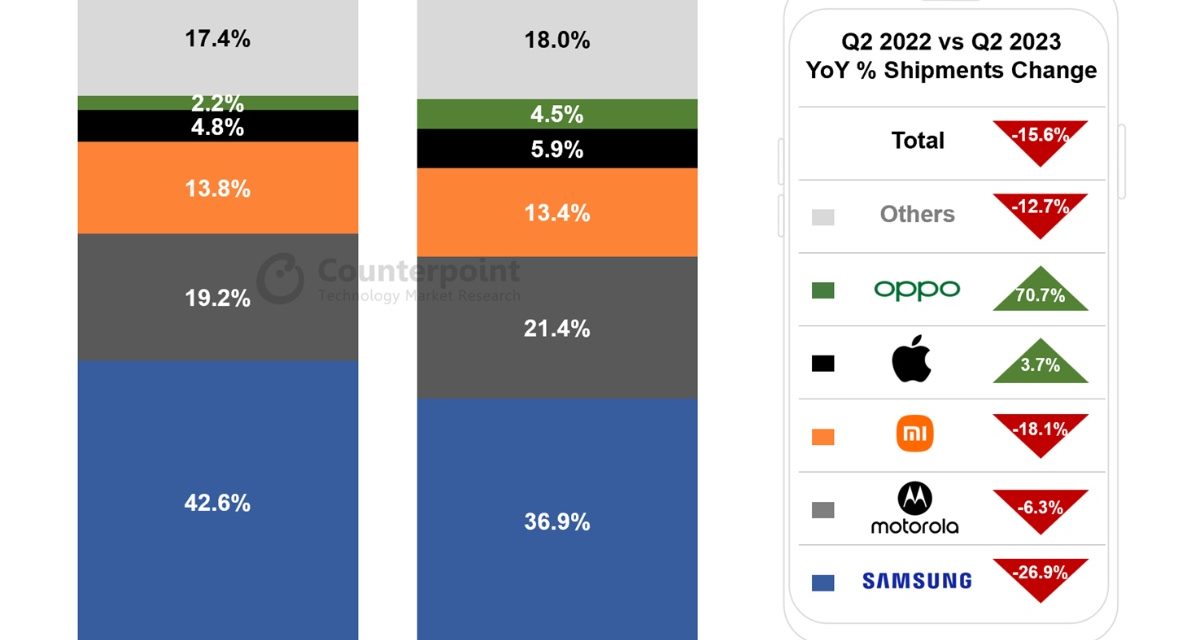Click the blue Samsung legend swatch
Image resolution: width=1200 pixels, height=640 pixels.
pos(823,582)
